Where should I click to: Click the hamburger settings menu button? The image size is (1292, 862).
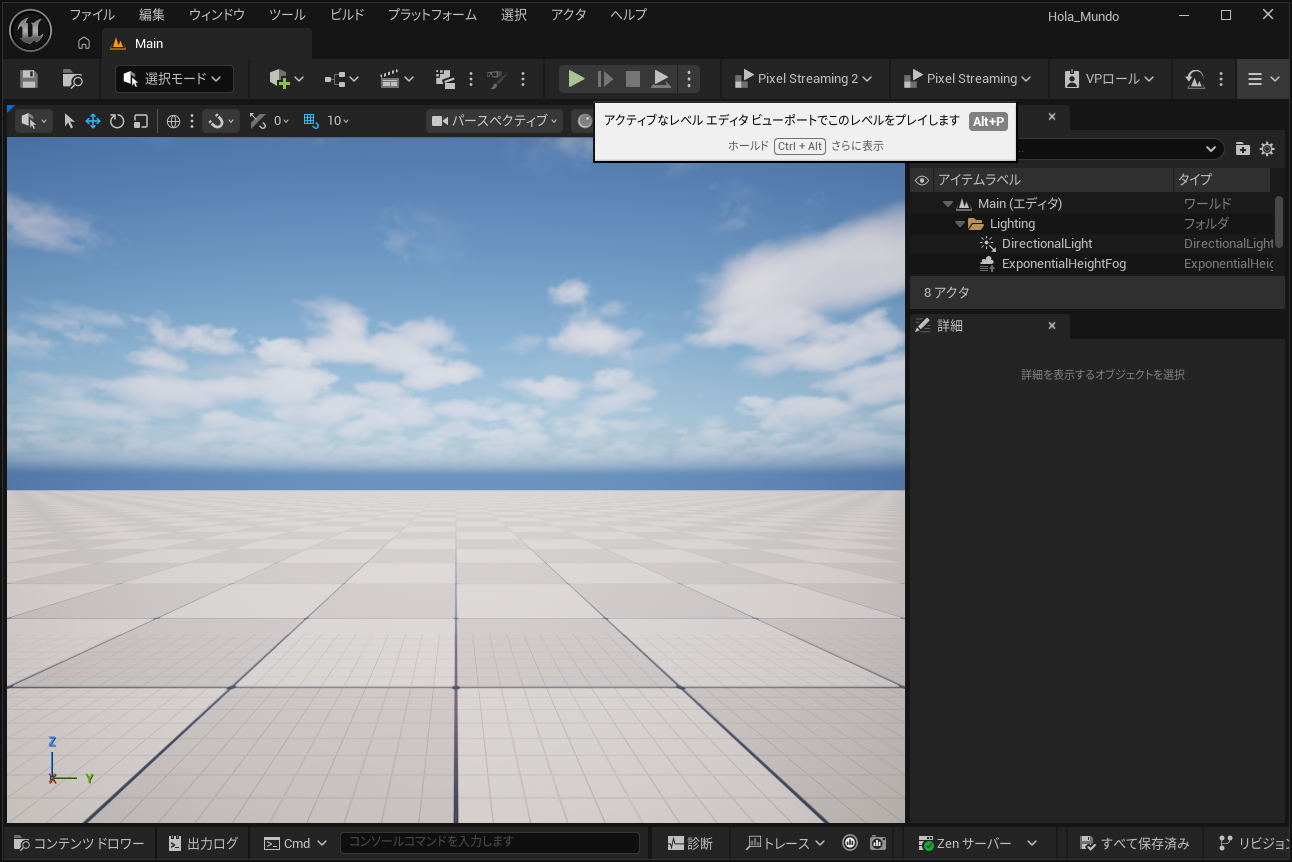pyautogui.click(x=1263, y=79)
